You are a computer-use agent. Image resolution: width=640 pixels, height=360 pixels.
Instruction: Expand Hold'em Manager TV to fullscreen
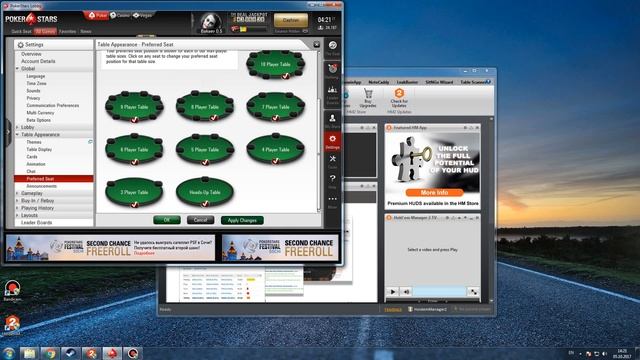click(x=473, y=292)
